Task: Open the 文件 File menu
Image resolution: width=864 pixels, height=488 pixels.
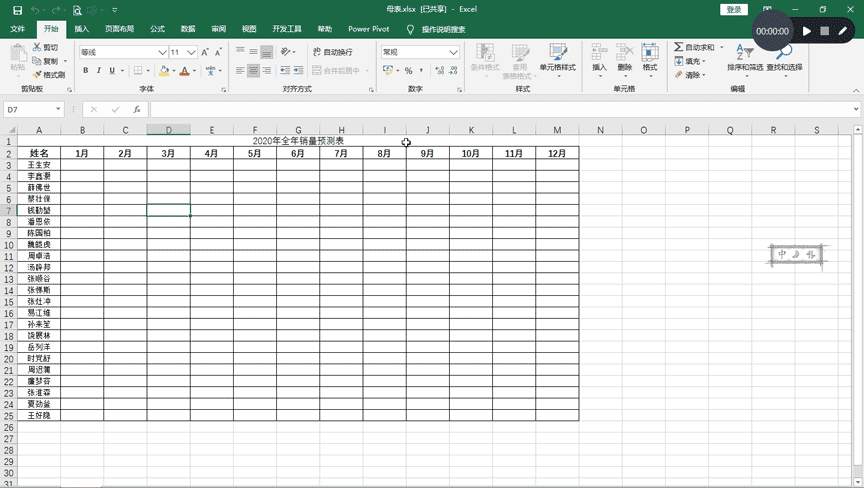Action: click(17, 29)
